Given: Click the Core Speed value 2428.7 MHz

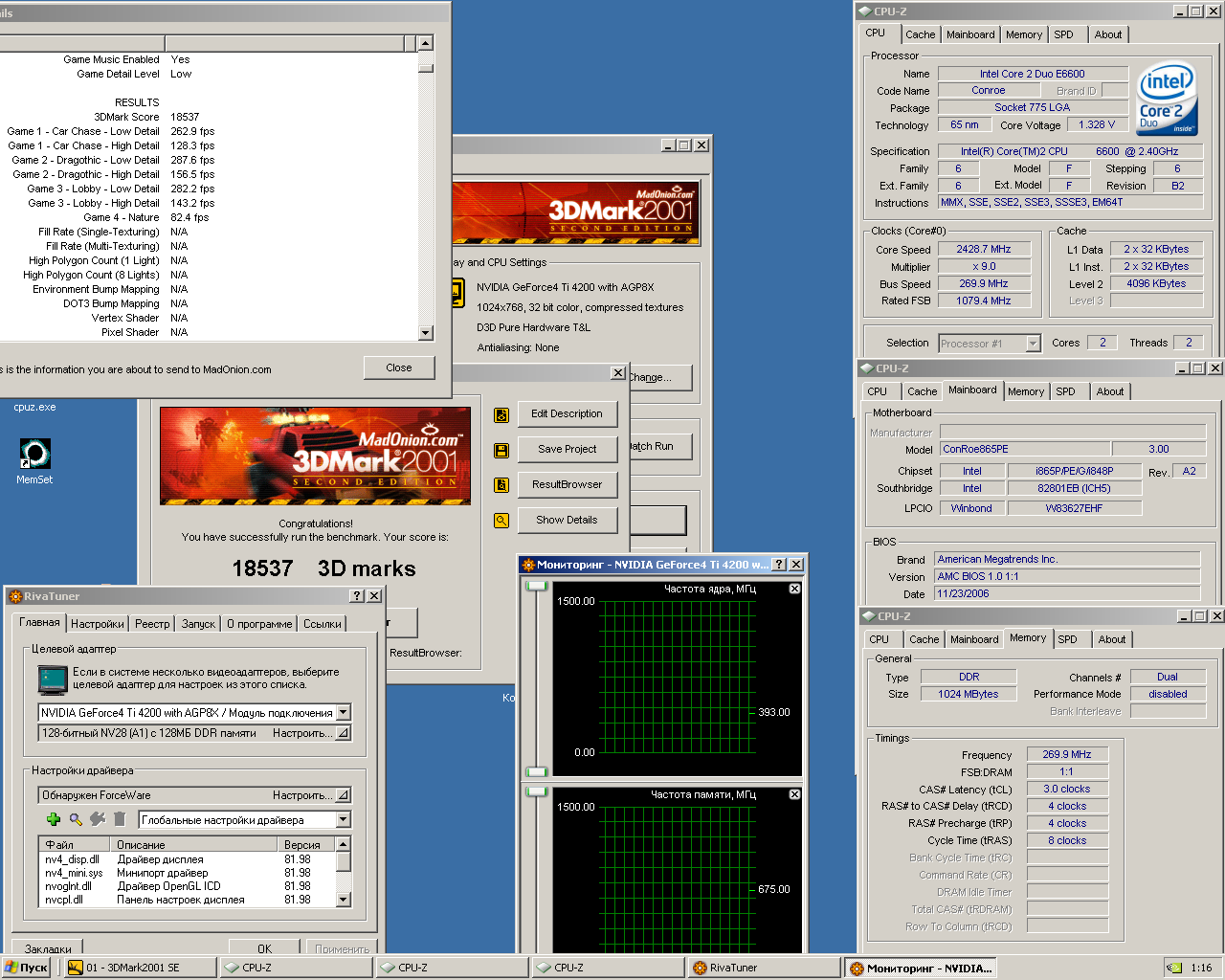Looking at the screenshot, I should click(984, 249).
